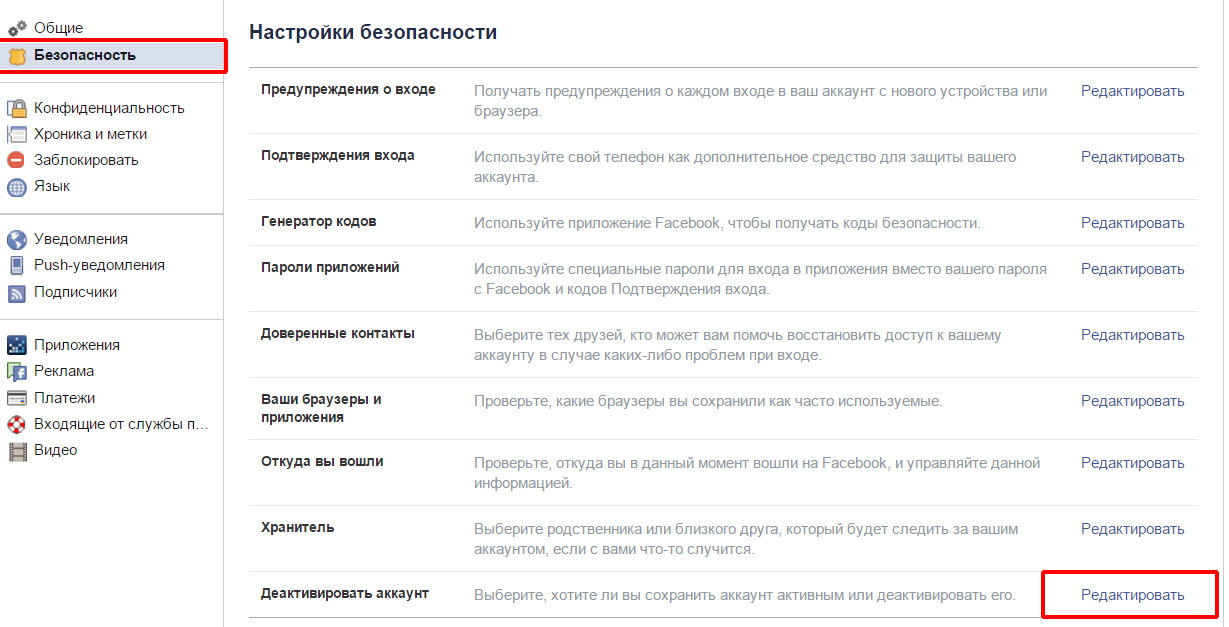Click the Хроника и метки sidebar icon
Viewport: 1229px width, 627px height.
point(17,134)
